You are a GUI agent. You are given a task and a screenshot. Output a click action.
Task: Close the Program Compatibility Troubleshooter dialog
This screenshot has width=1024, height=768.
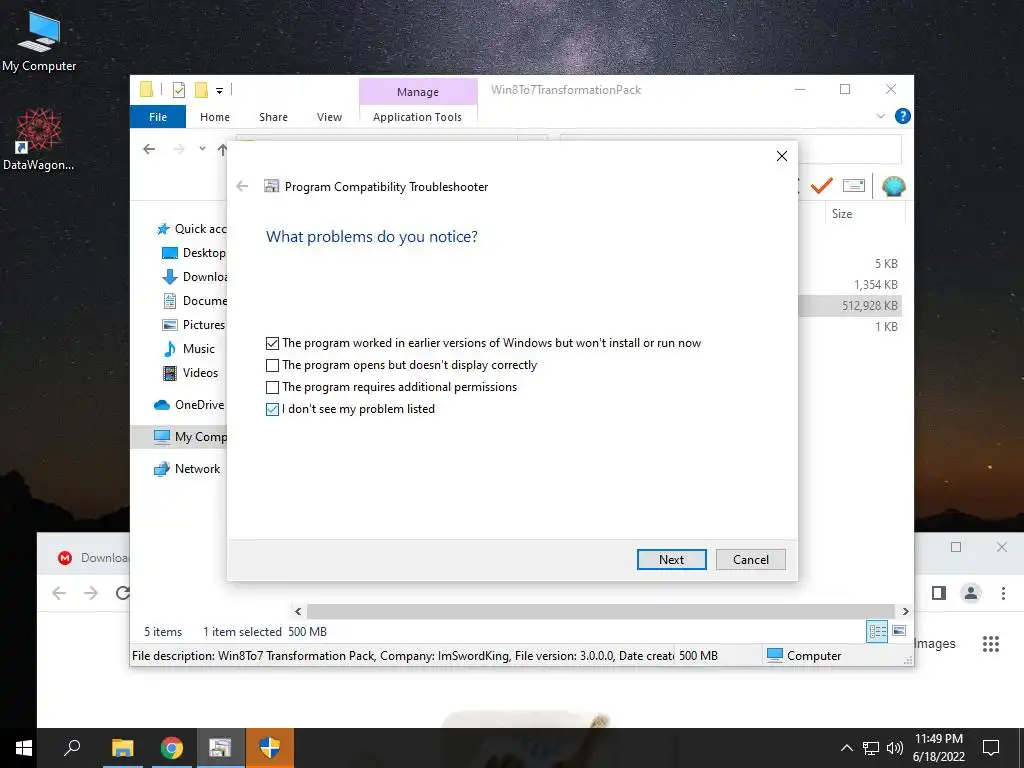[782, 156]
